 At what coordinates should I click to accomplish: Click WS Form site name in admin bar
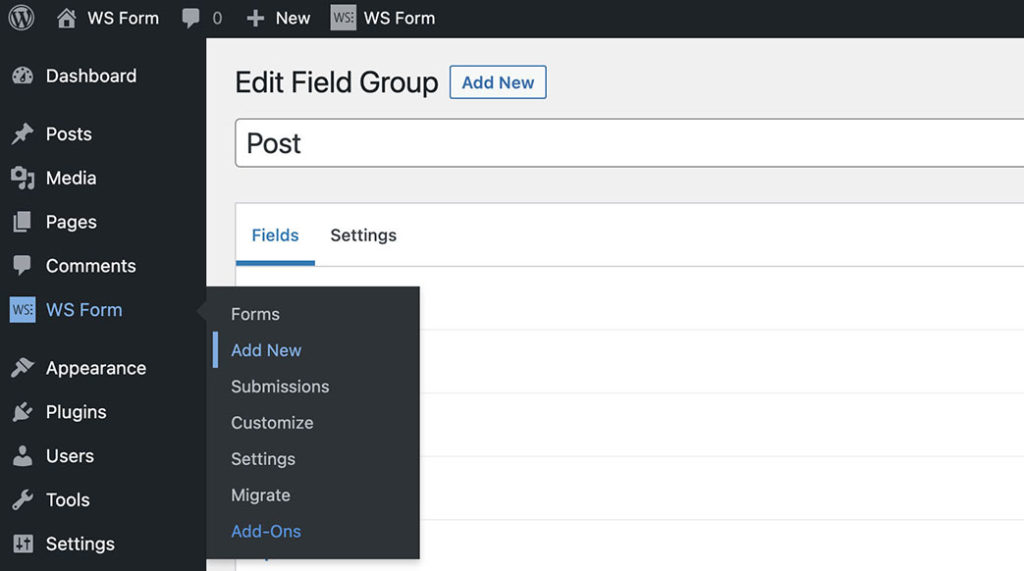pyautogui.click(x=123, y=18)
